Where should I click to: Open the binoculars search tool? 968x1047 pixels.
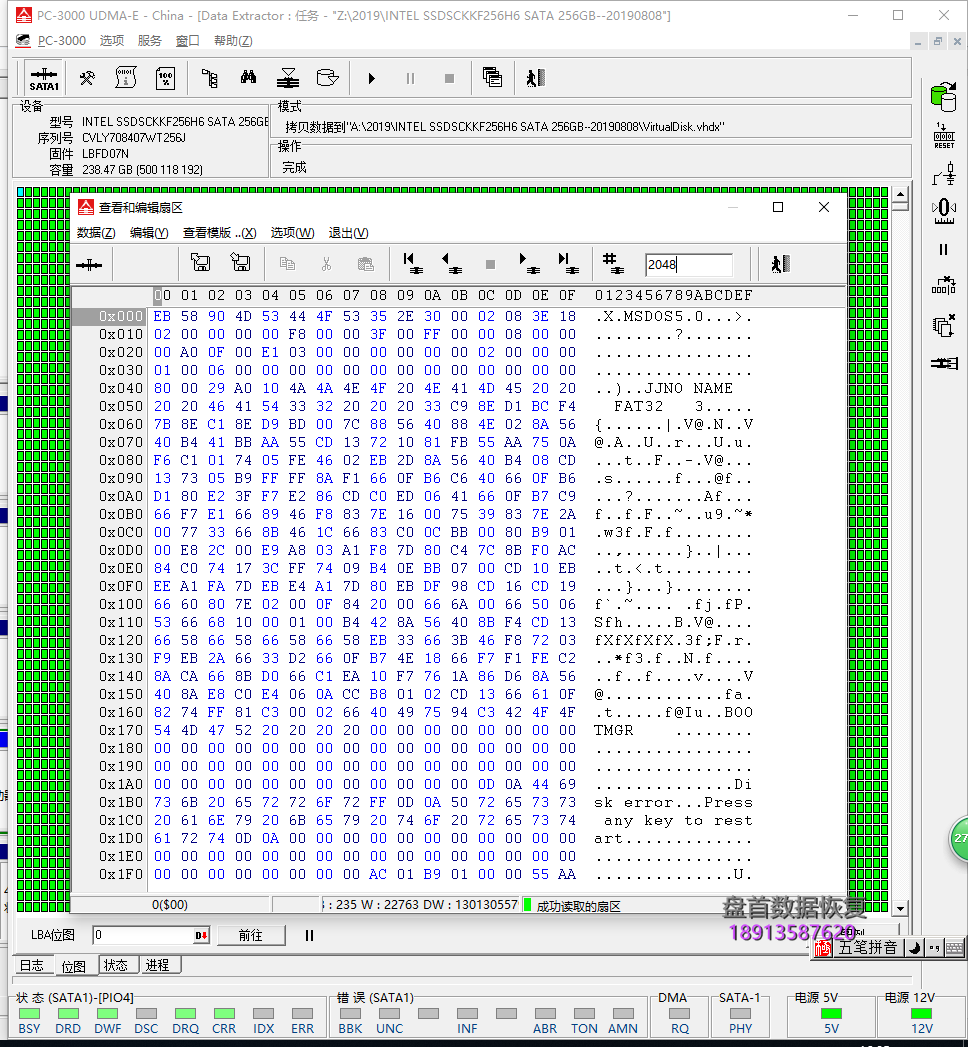pyautogui.click(x=248, y=78)
